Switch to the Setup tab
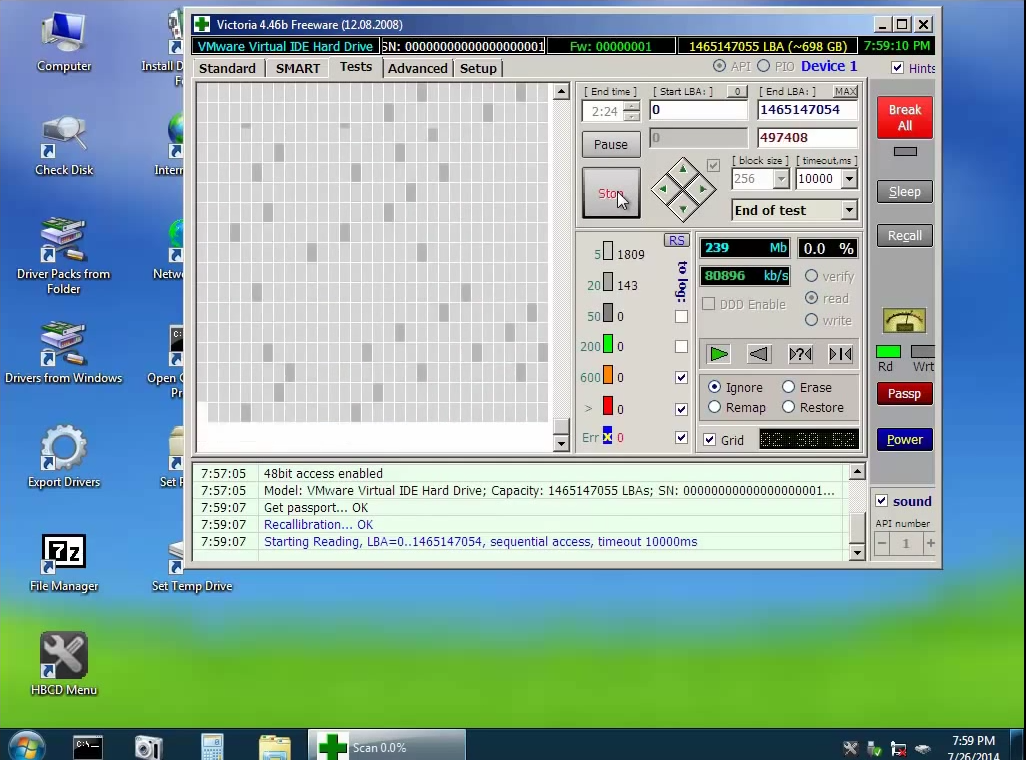The height and width of the screenshot is (760, 1026). point(478,68)
